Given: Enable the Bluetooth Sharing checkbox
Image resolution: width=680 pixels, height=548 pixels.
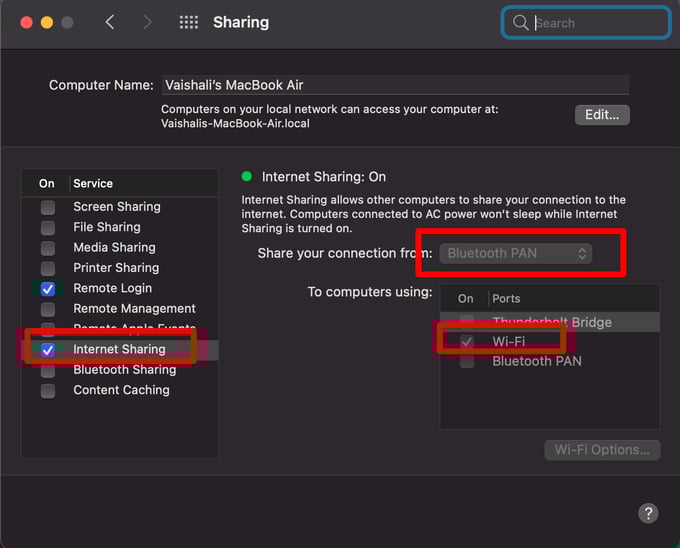Looking at the screenshot, I should pos(48,370).
